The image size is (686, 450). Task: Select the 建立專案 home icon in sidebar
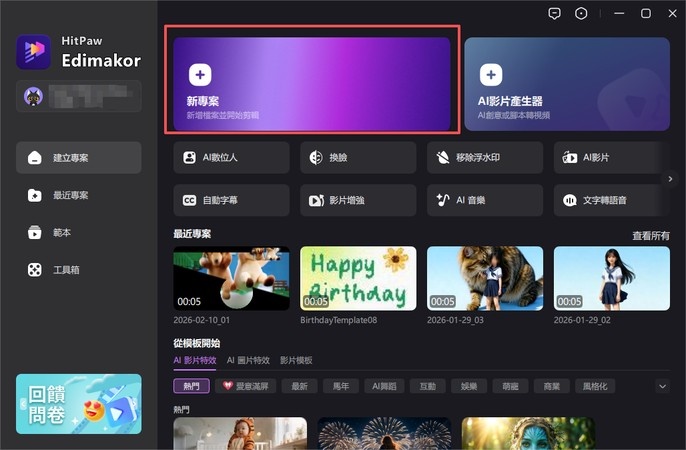35,158
